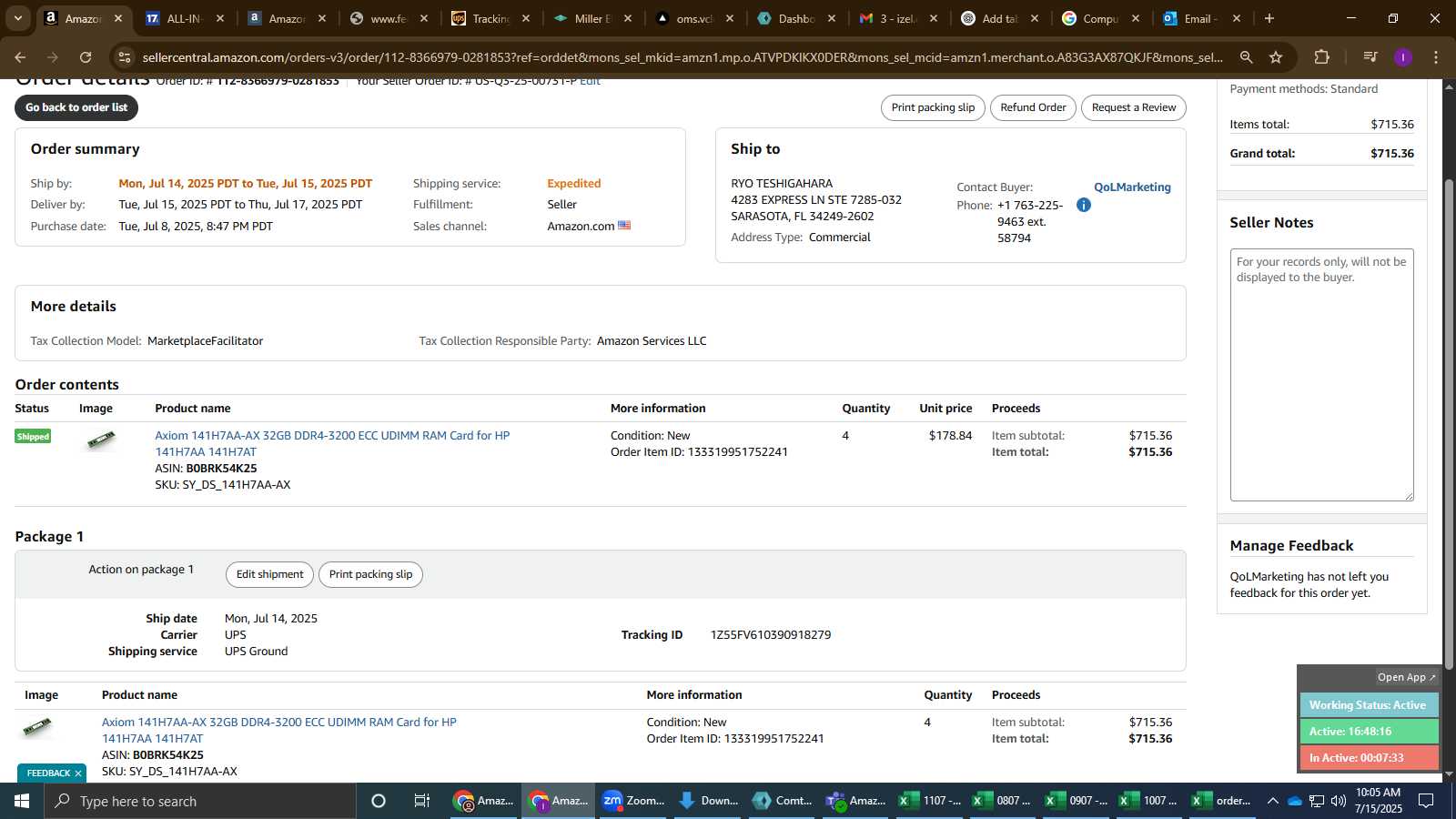Click FEEDBACK tab label
The width and height of the screenshot is (1456, 819).
click(48, 773)
